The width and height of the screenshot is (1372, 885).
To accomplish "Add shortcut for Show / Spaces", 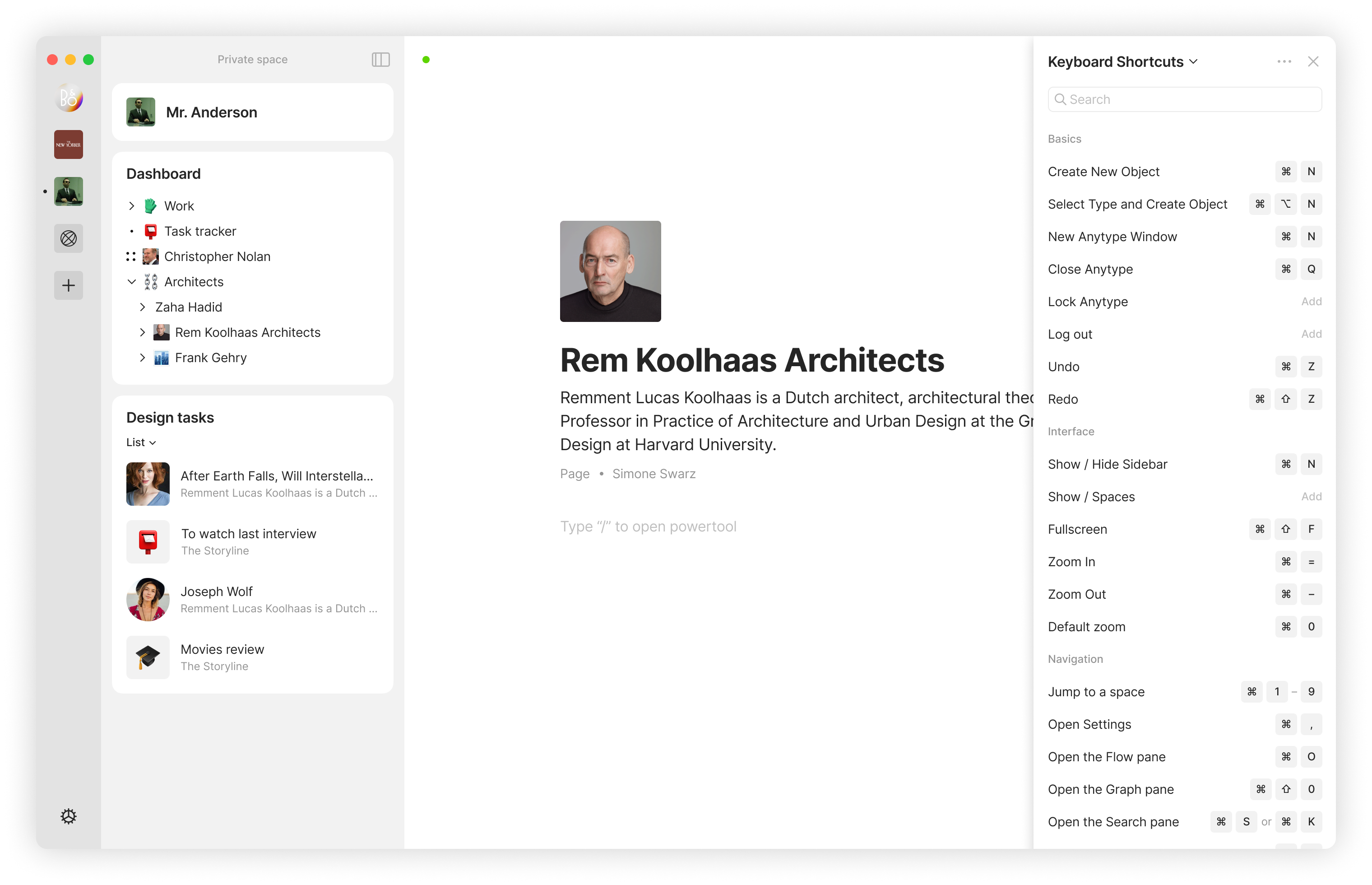I will point(1311,497).
